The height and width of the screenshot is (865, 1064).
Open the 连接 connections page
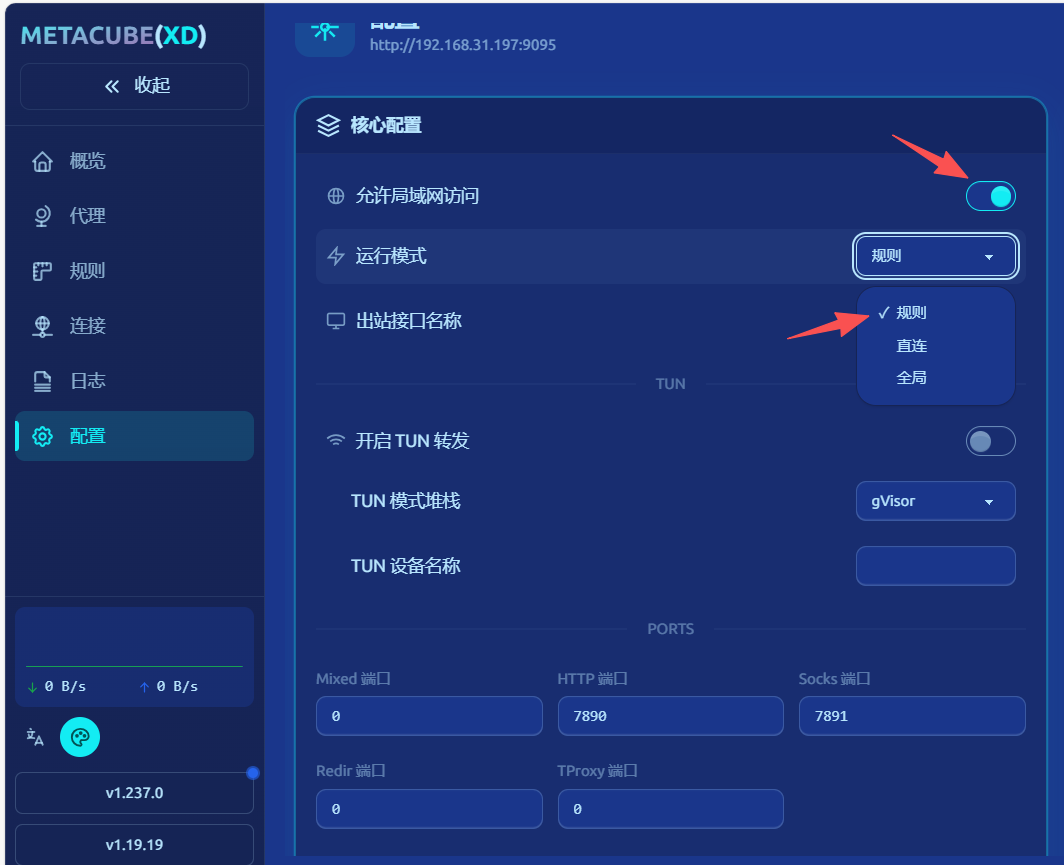[134, 326]
